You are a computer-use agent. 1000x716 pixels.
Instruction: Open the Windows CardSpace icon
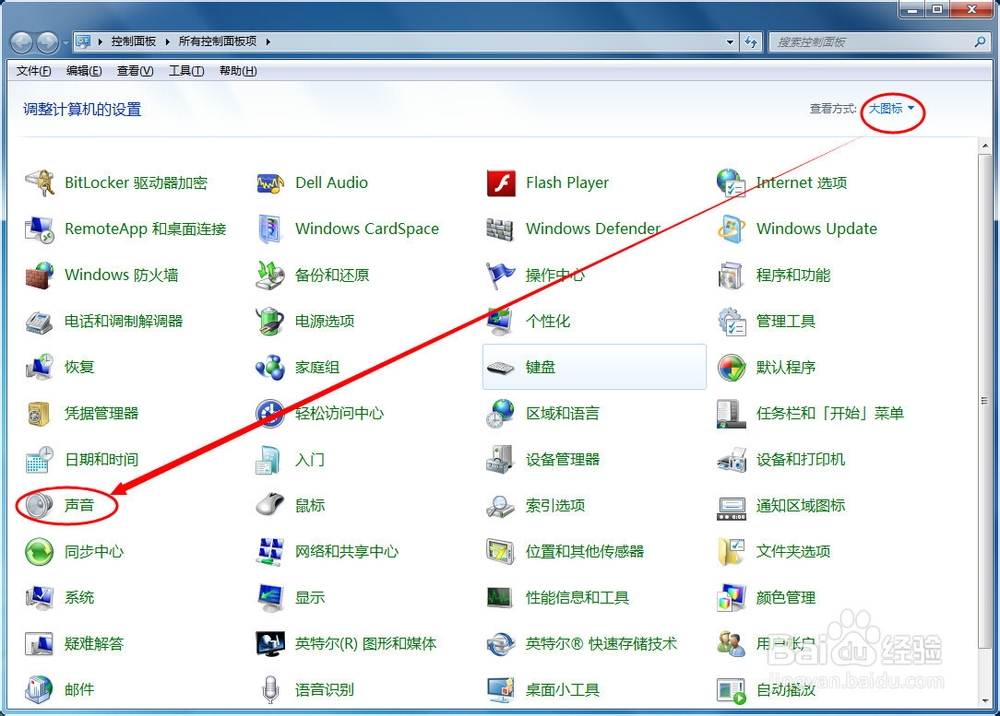(270, 229)
